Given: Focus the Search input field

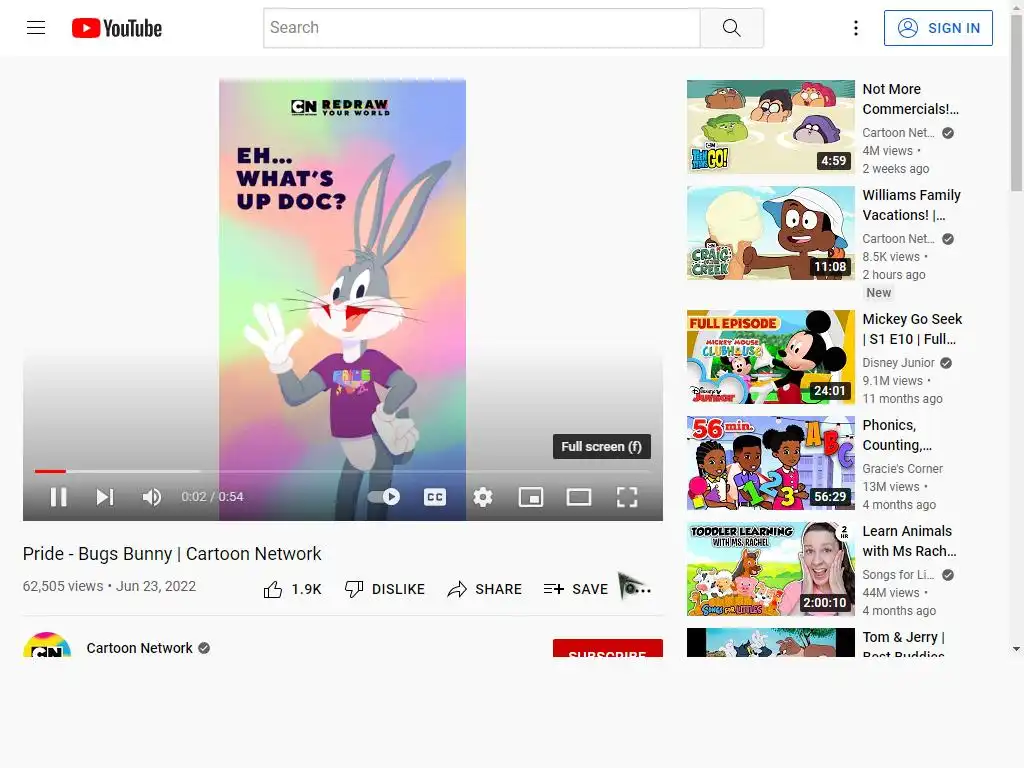Looking at the screenshot, I should pos(481,27).
